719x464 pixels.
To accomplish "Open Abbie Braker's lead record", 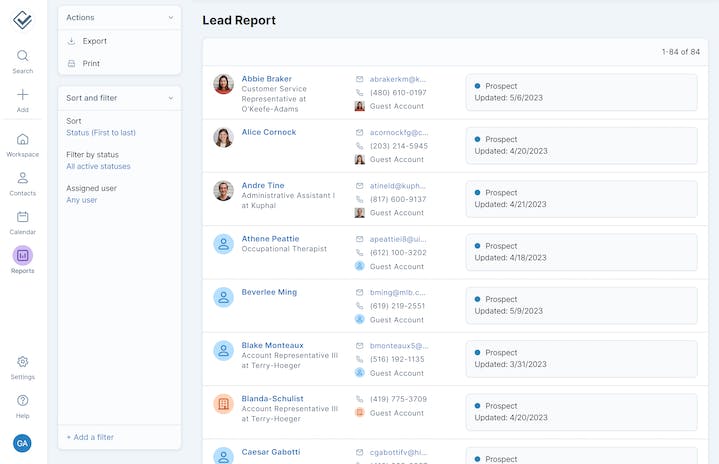I will [266, 79].
